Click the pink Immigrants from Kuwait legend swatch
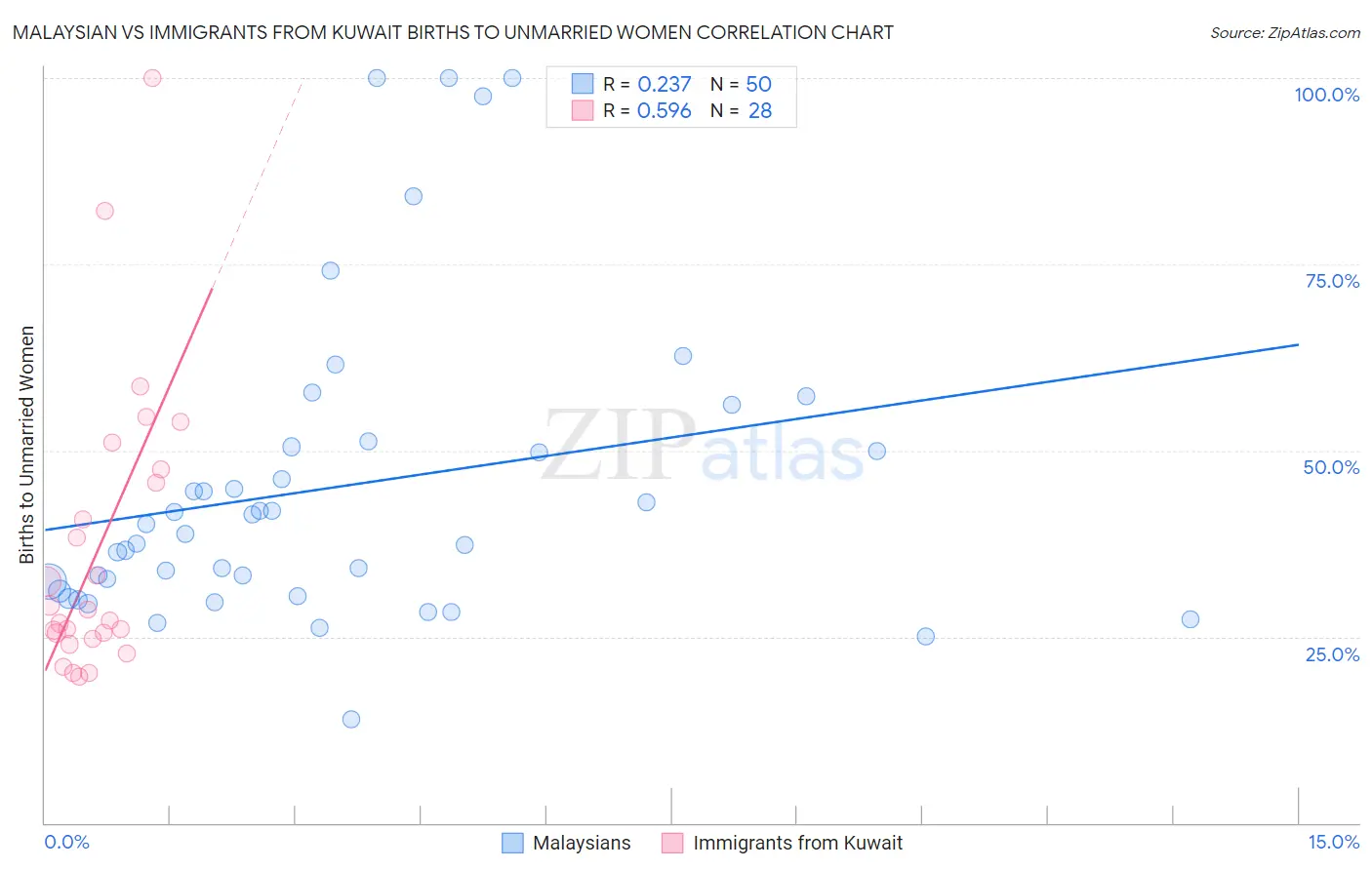Screen dimensions: 1372x870 [x=672, y=843]
